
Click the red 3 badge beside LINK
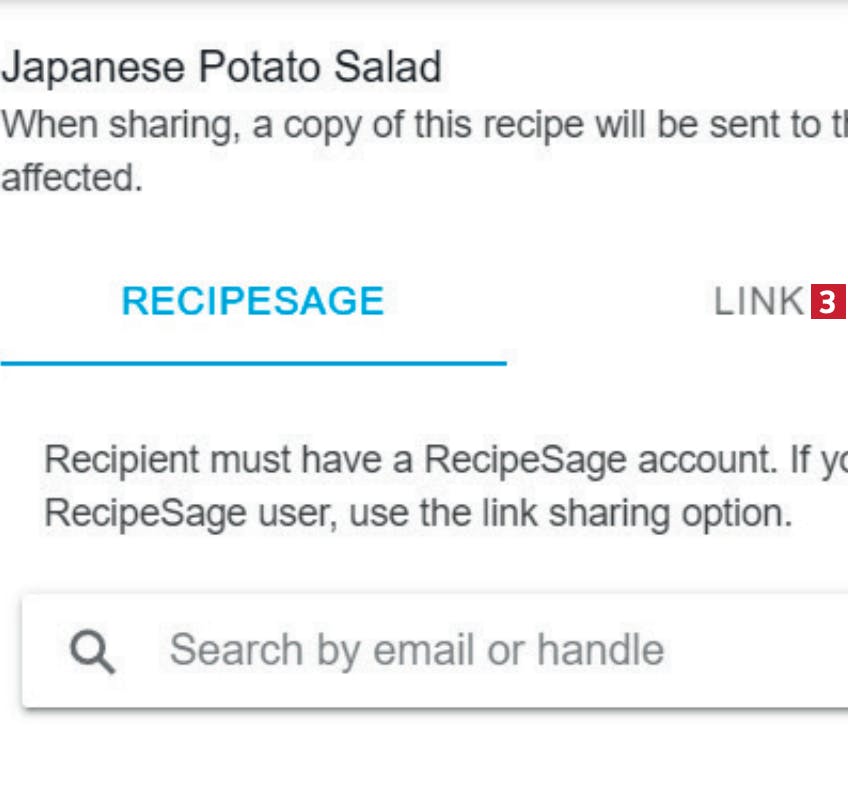pyautogui.click(x=828, y=301)
